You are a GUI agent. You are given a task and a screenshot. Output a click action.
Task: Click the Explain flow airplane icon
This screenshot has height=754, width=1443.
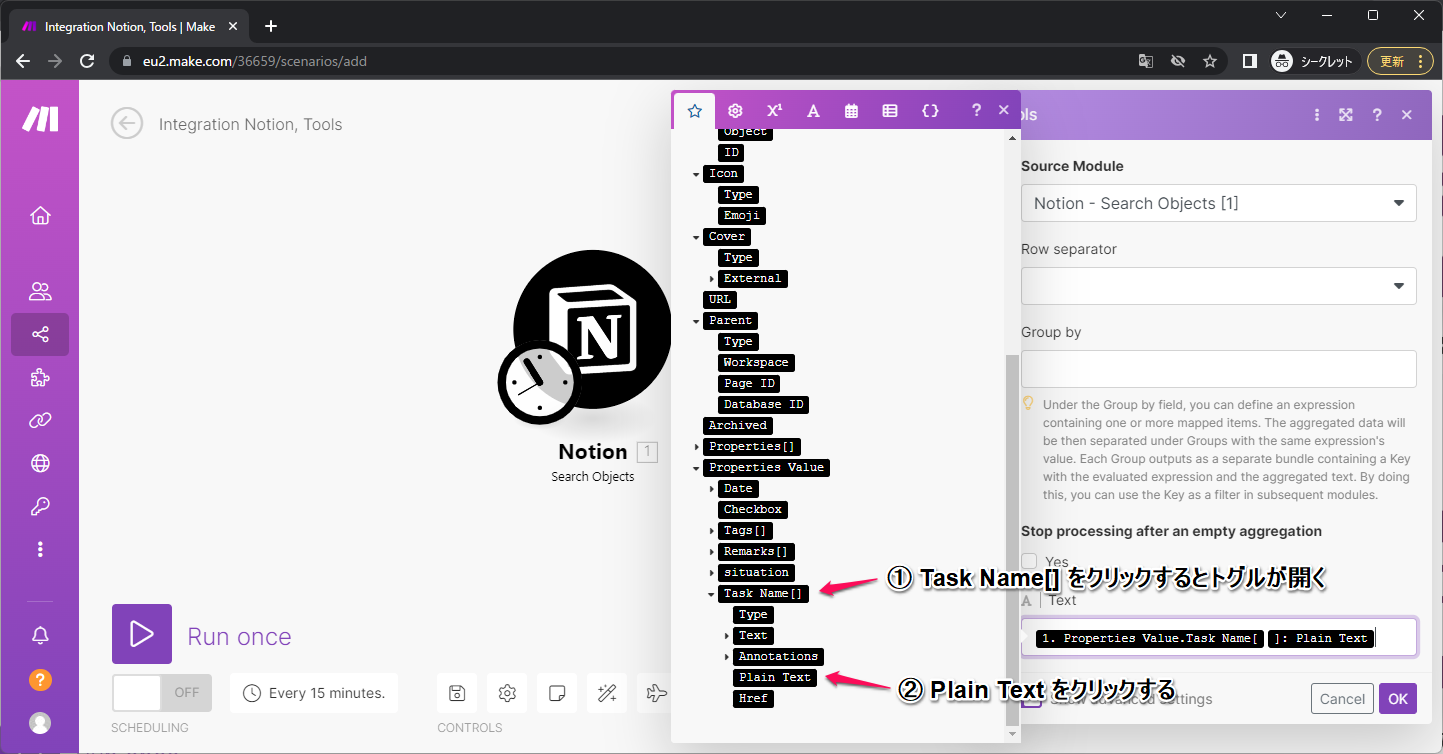click(656, 693)
